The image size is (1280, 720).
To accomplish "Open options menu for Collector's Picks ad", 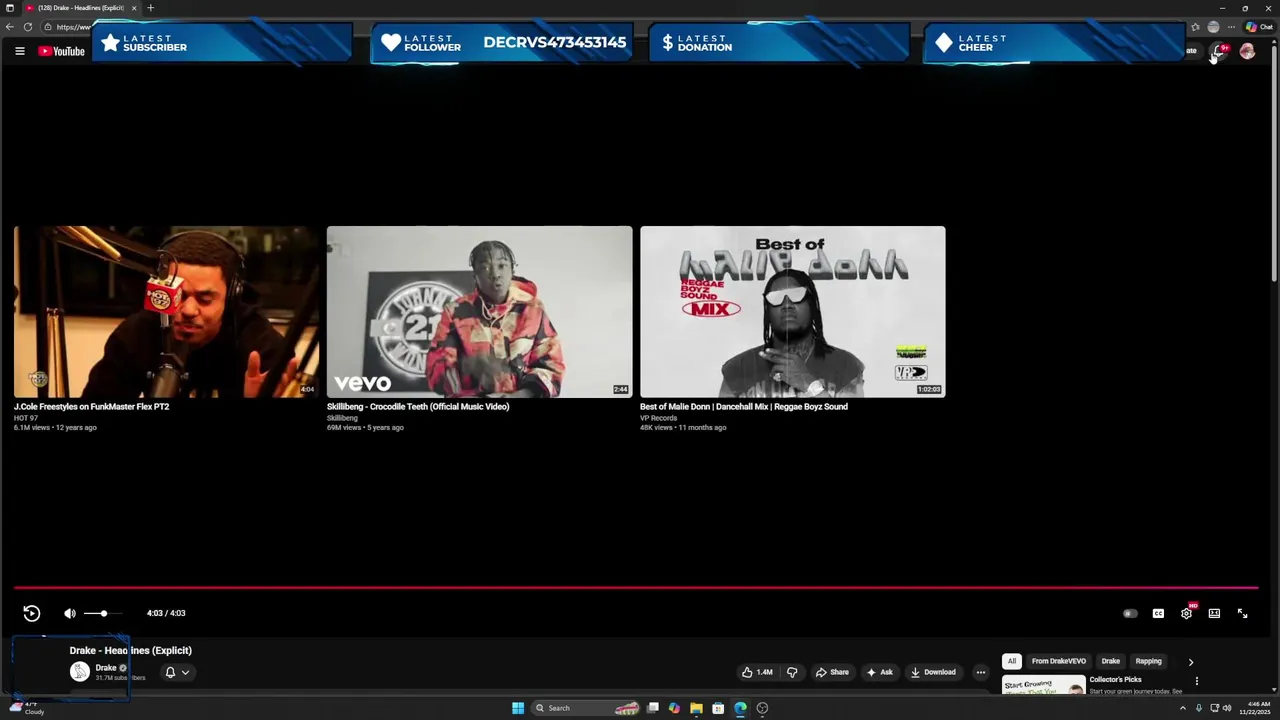I will 1196,682.
